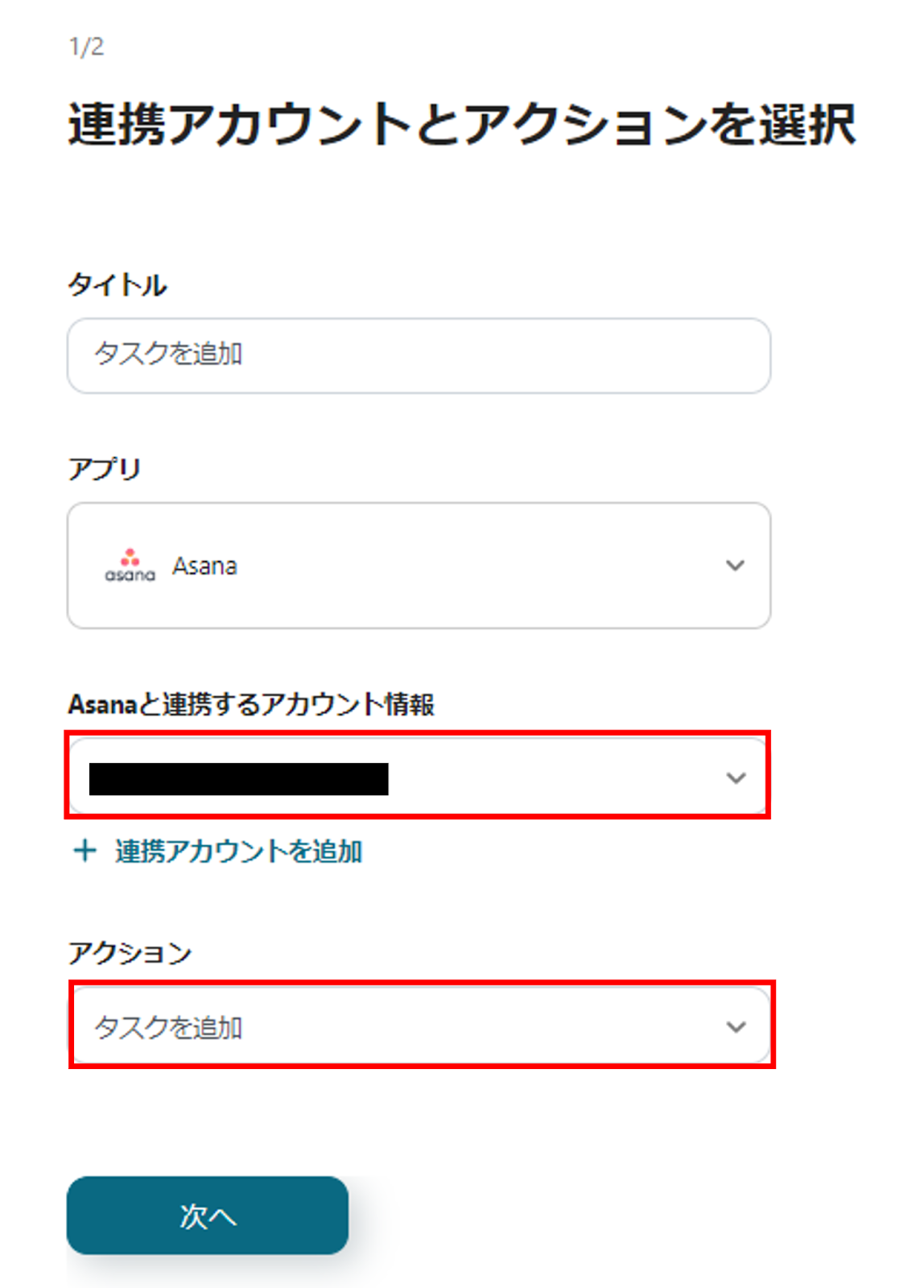924x1288 pixels.
Task: Click the 1/2 step indicator
Action: [86, 47]
